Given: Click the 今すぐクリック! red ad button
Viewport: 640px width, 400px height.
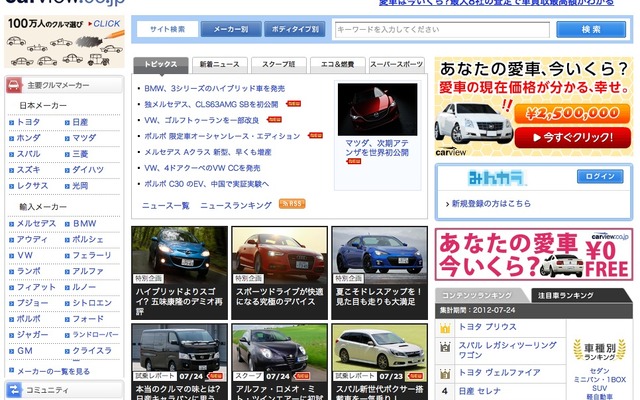Looking at the screenshot, I should tap(573, 138).
